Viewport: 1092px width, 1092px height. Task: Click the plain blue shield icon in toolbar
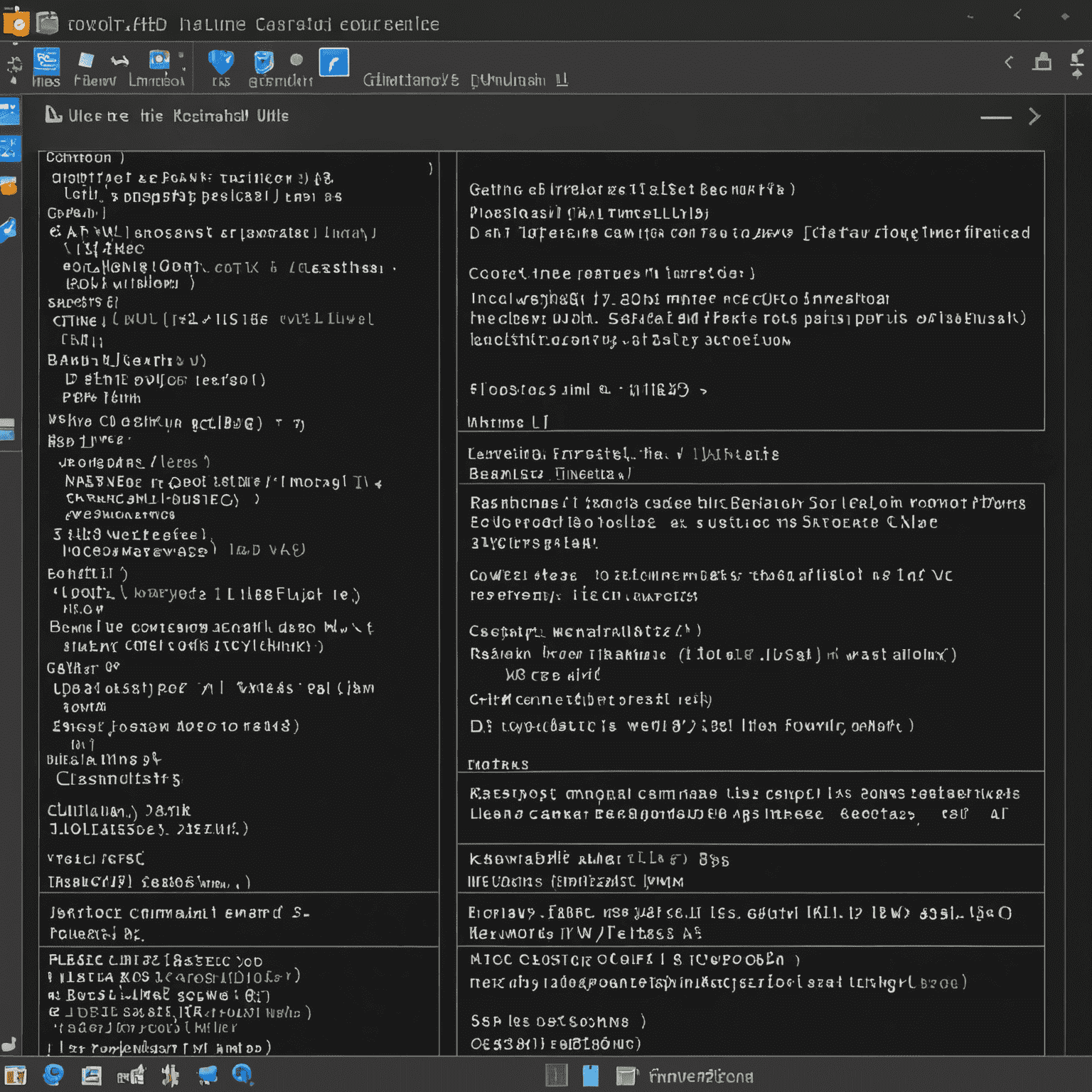pos(221,62)
